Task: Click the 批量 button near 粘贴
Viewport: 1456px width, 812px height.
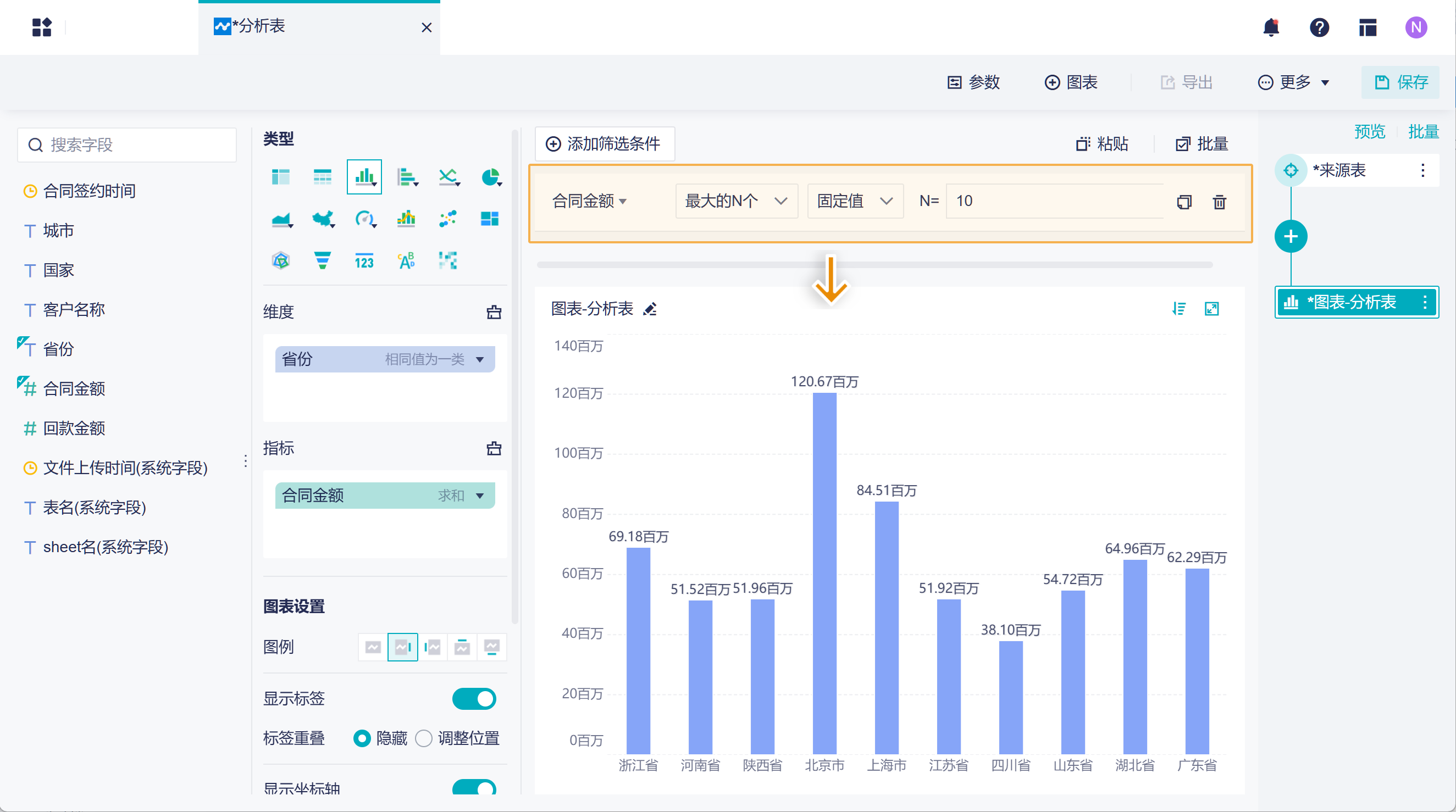Action: [1202, 144]
